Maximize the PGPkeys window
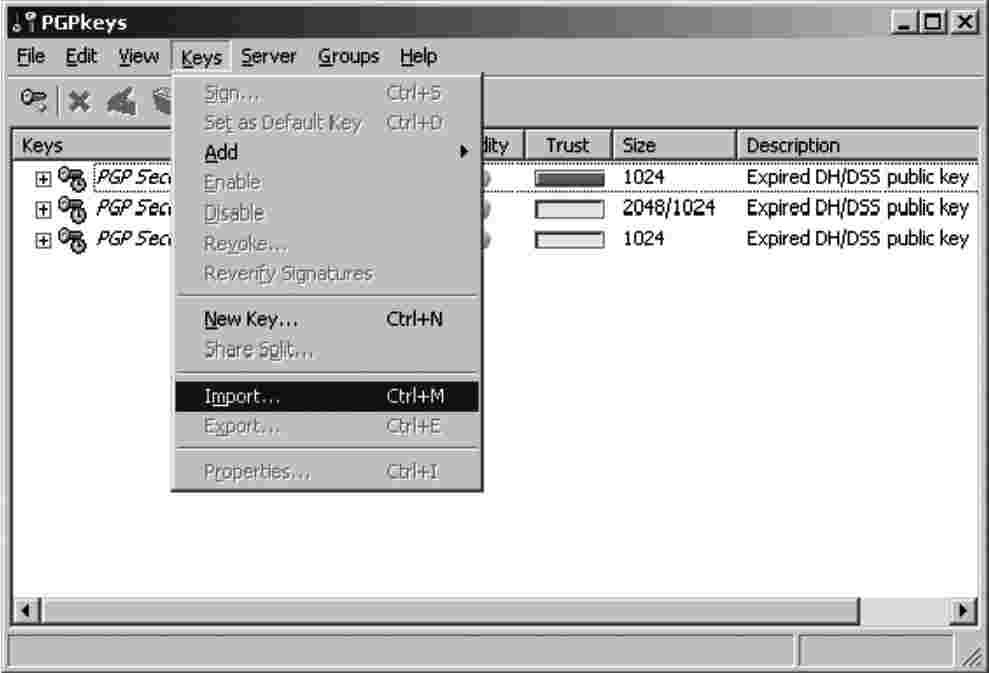 coord(932,23)
